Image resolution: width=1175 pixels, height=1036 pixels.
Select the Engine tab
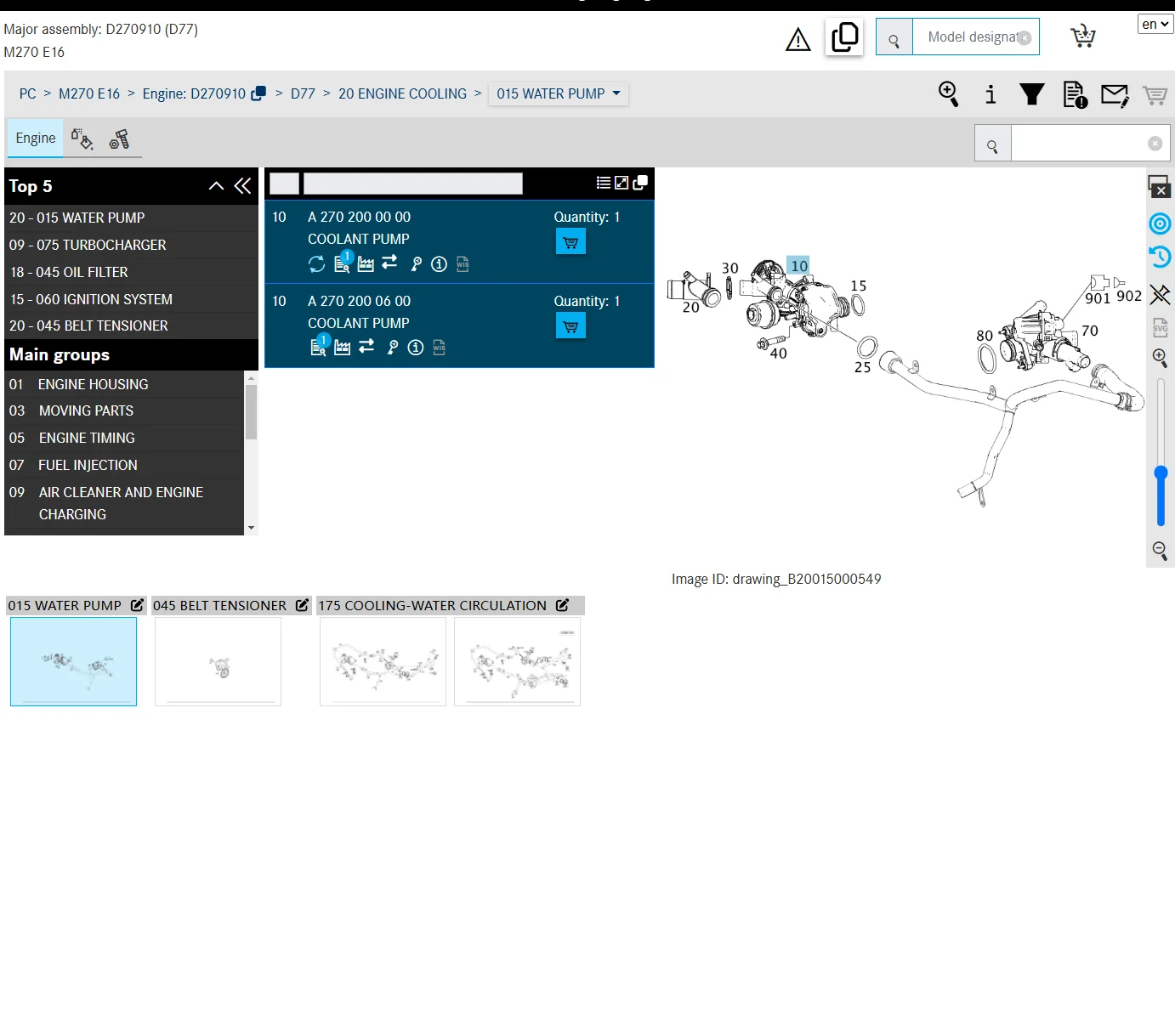(x=36, y=138)
